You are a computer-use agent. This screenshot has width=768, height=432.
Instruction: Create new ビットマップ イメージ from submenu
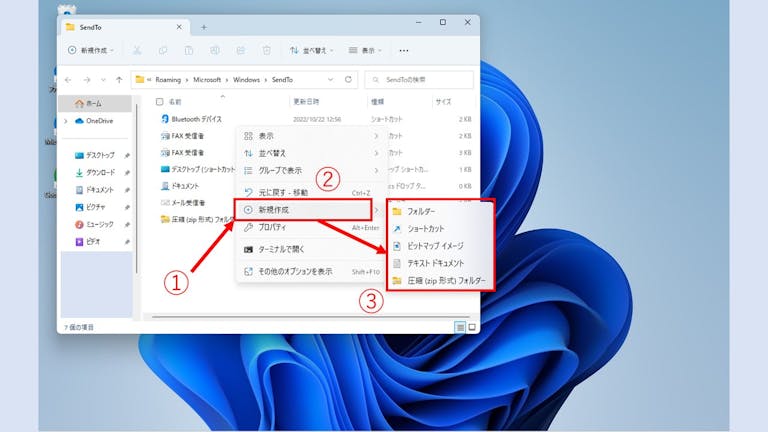click(x=441, y=246)
